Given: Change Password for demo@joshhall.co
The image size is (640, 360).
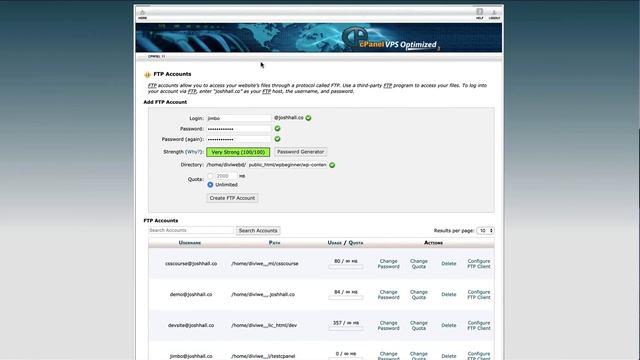Looking at the screenshot, I should (x=389, y=295).
